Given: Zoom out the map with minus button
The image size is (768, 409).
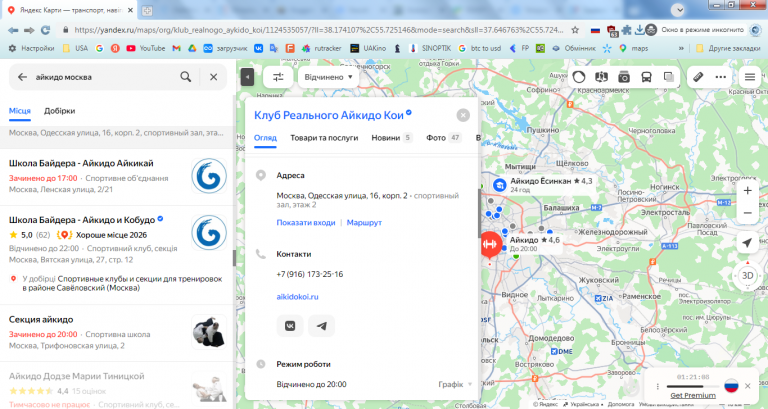Looking at the screenshot, I should tap(747, 213).
